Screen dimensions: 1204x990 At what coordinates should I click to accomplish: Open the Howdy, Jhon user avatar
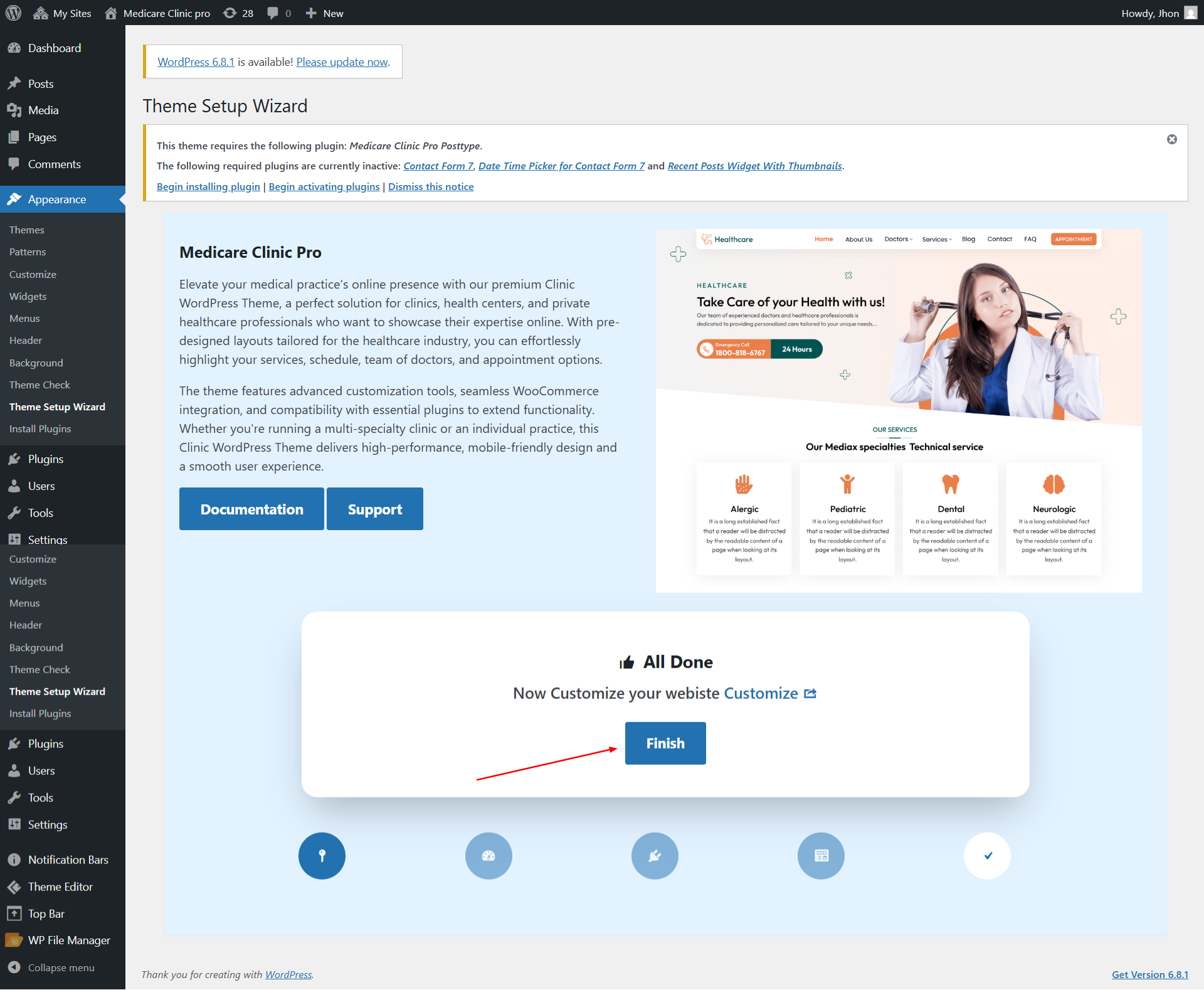(1191, 13)
